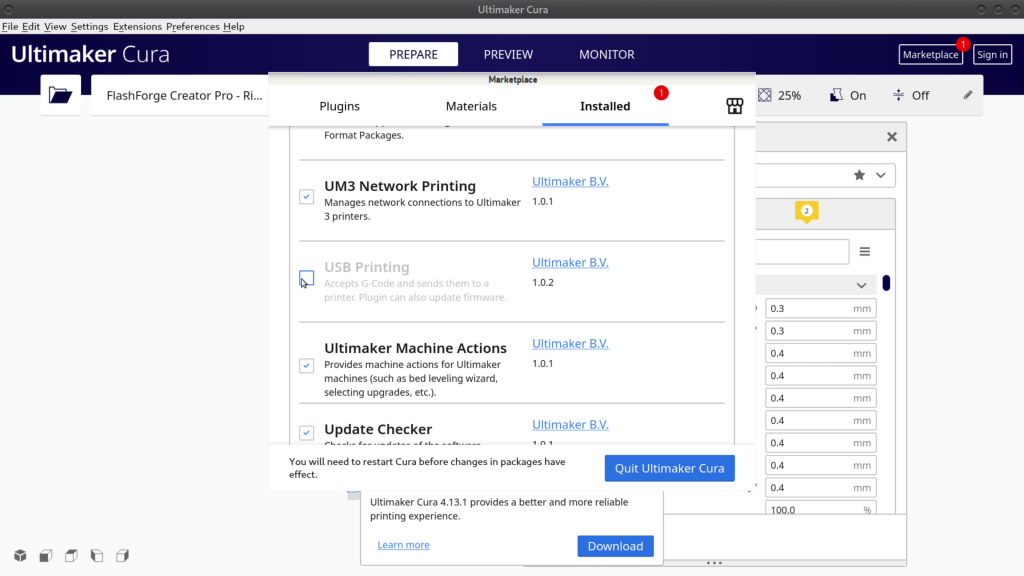The image size is (1024, 576).
Task: Disable the Ultimaker Machine Actions plugin
Action: pyautogui.click(x=306, y=365)
